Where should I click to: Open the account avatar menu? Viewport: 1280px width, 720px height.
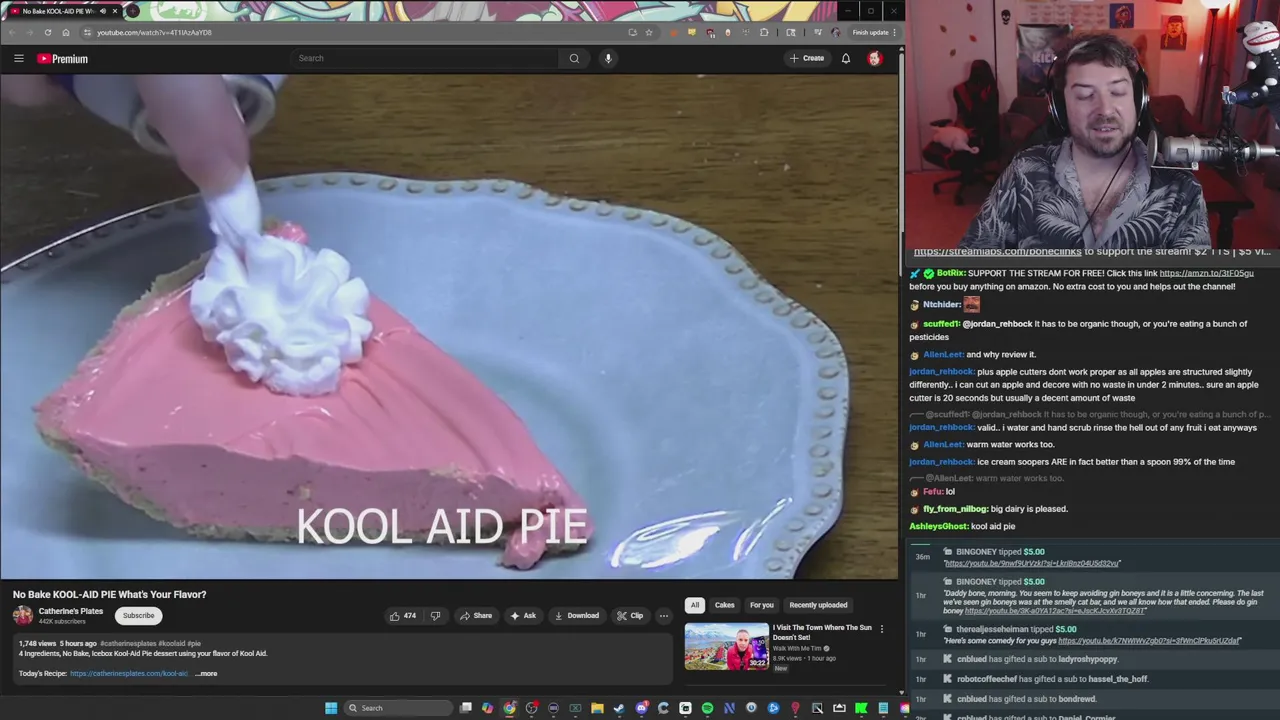(x=875, y=58)
